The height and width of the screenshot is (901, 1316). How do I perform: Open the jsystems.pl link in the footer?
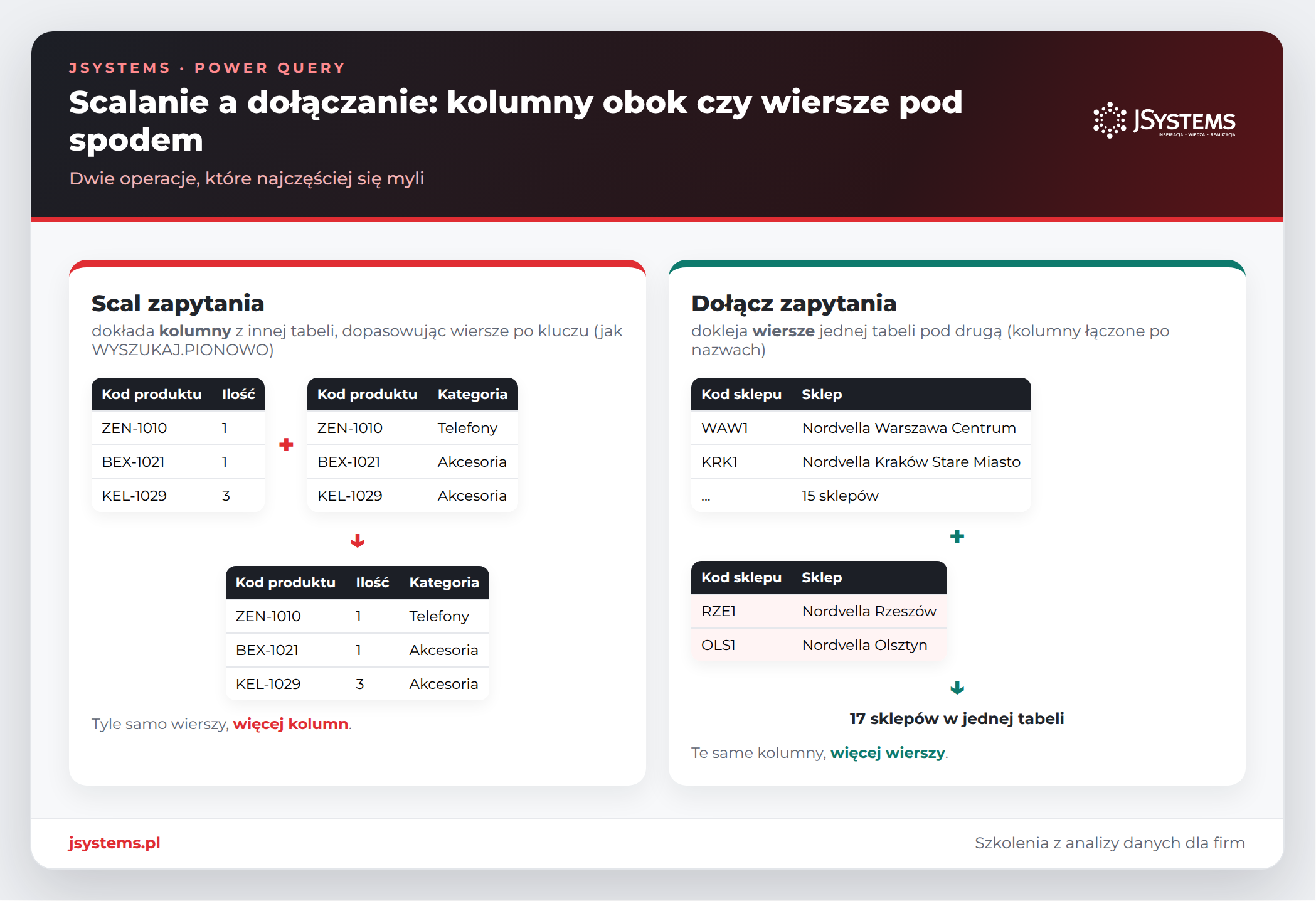click(114, 843)
